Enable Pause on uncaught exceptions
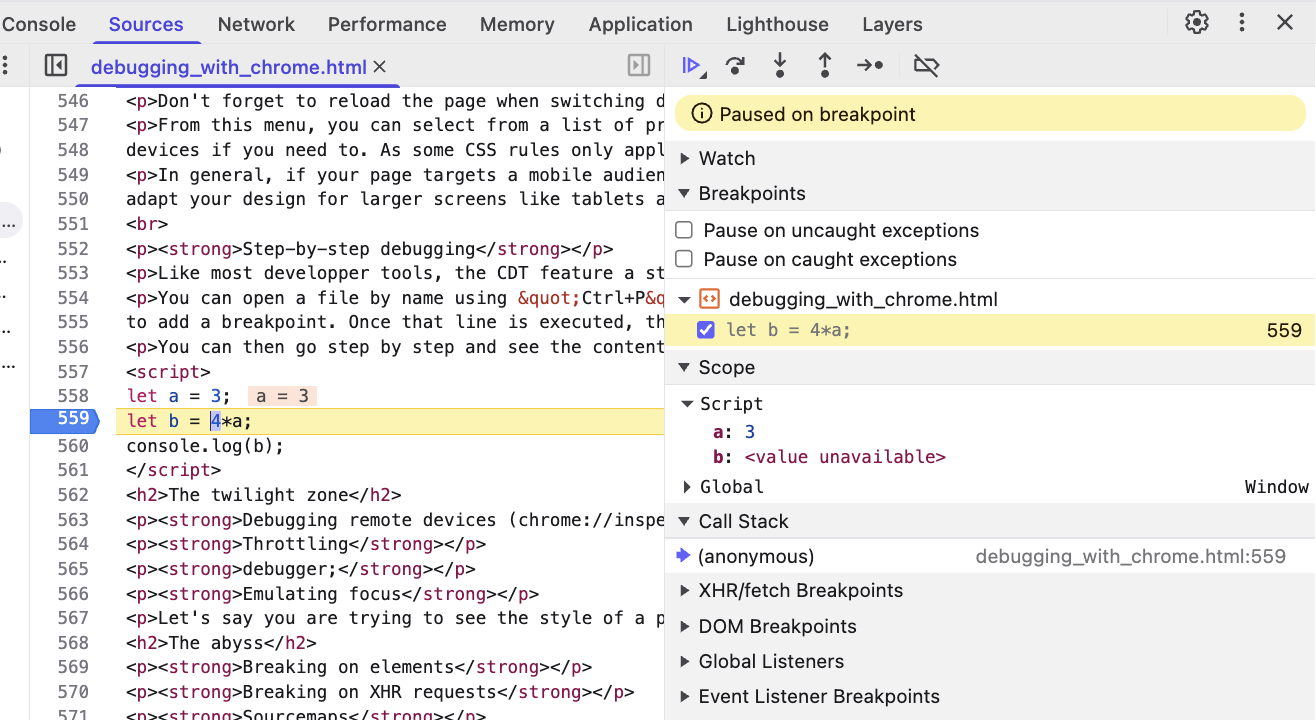1316x720 pixels. click(x=684, y=230)
